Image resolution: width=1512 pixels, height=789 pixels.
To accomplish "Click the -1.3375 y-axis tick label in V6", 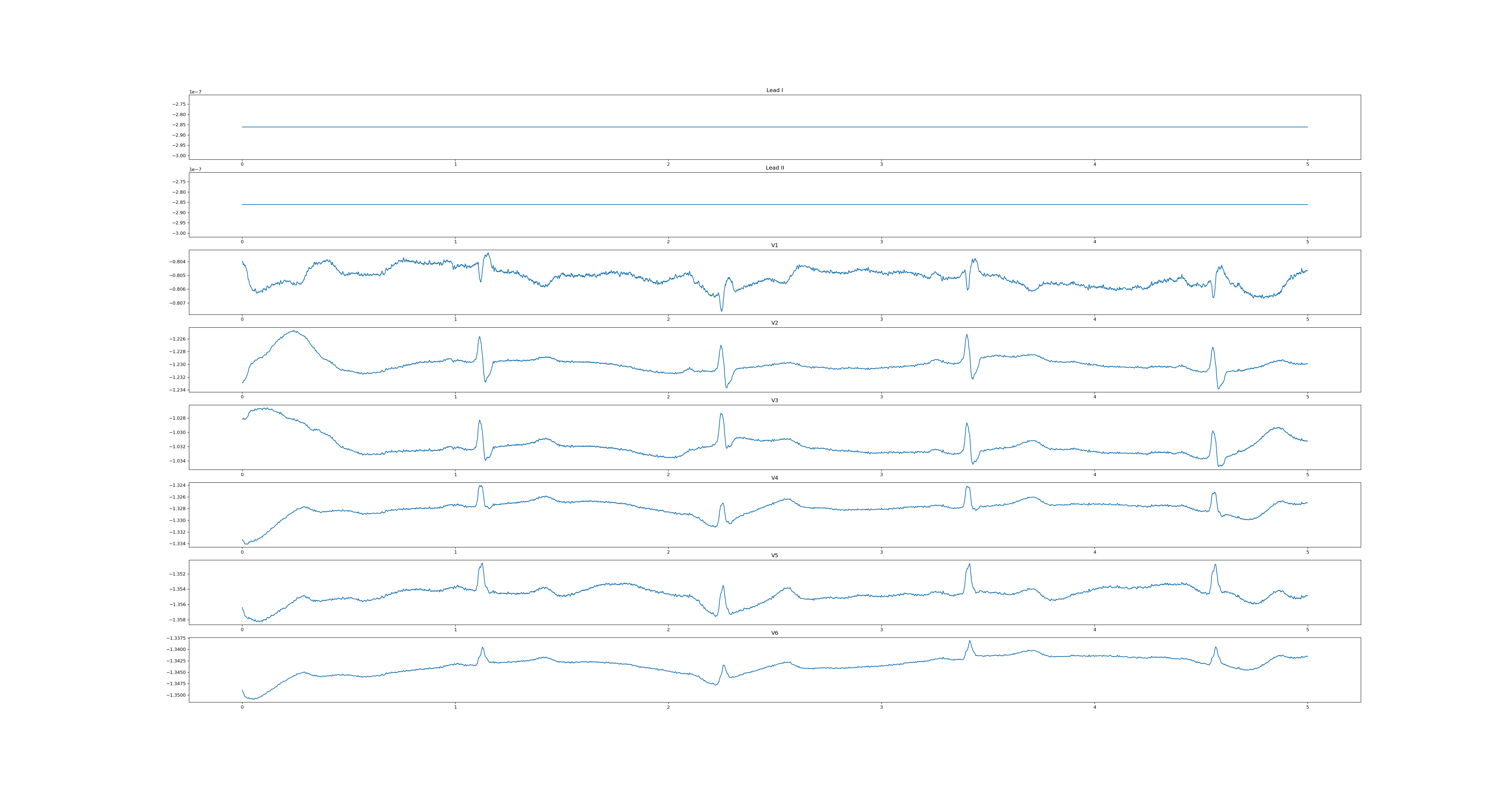I will (x=176, y=638).
